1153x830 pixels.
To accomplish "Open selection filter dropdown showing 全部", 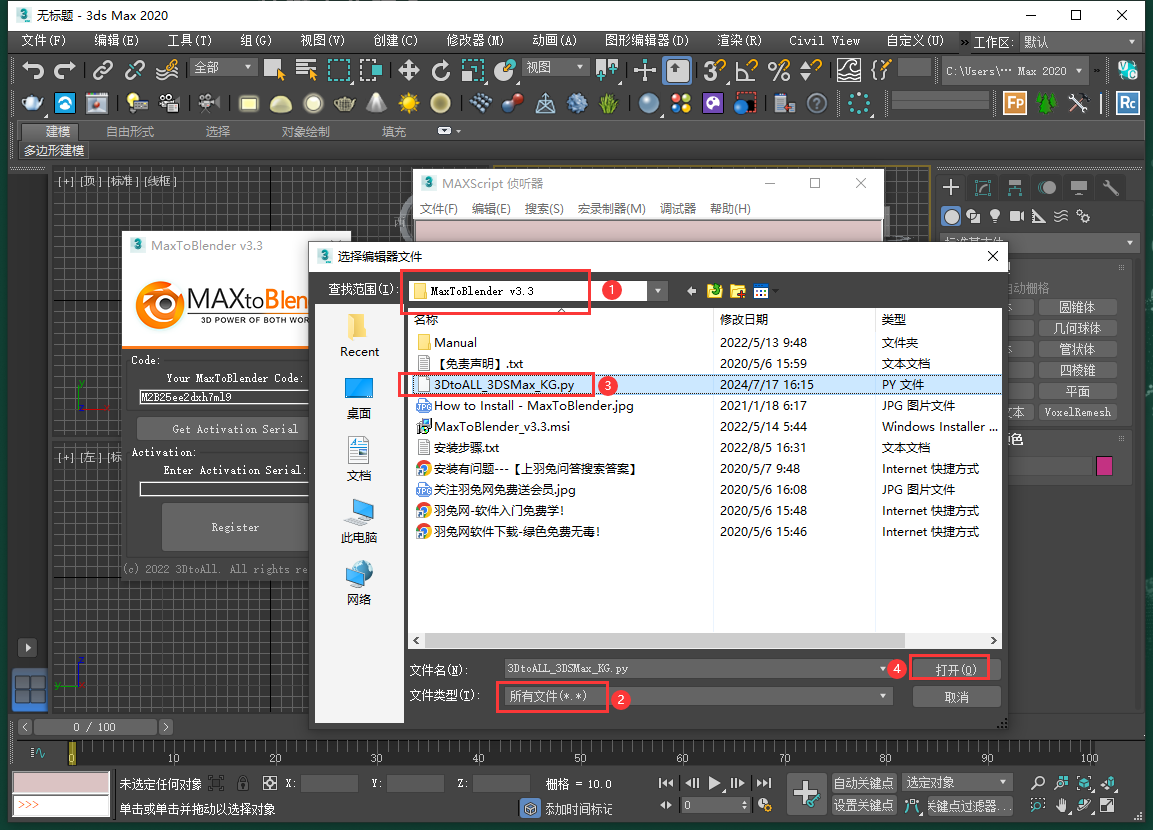I will pos(223,68).
